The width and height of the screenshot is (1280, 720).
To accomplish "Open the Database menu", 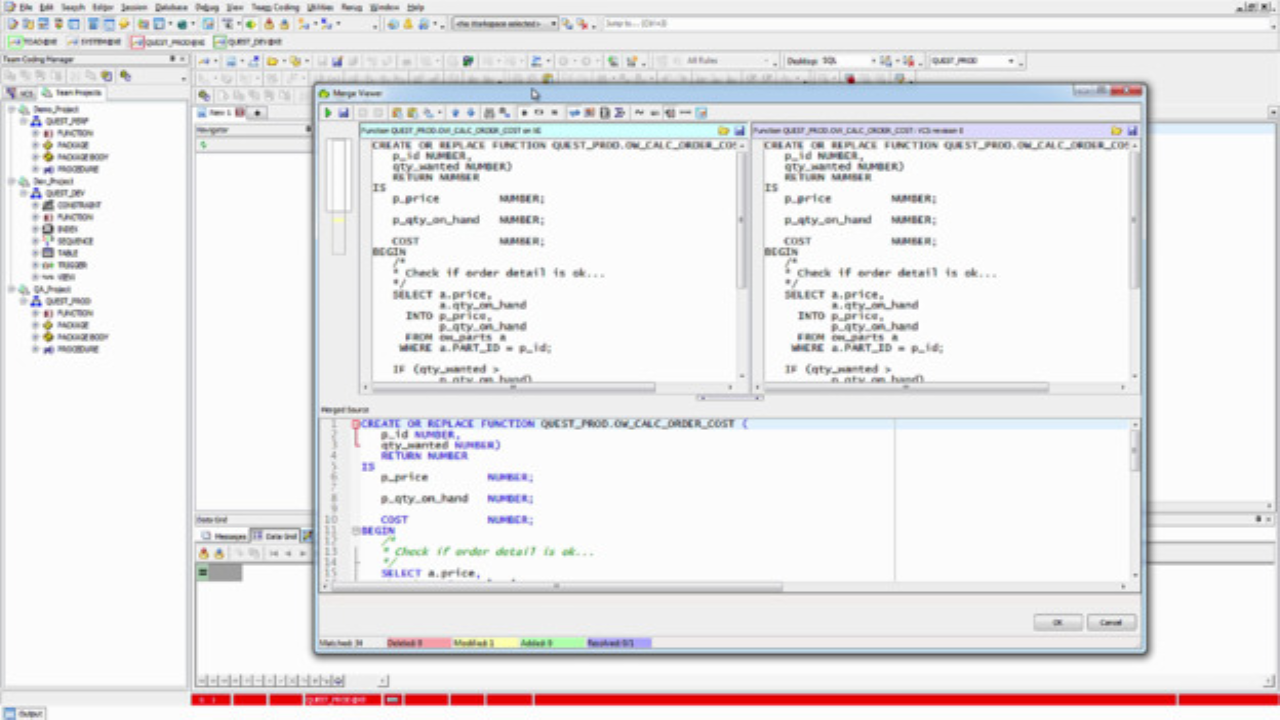I will tap(171, 7).
